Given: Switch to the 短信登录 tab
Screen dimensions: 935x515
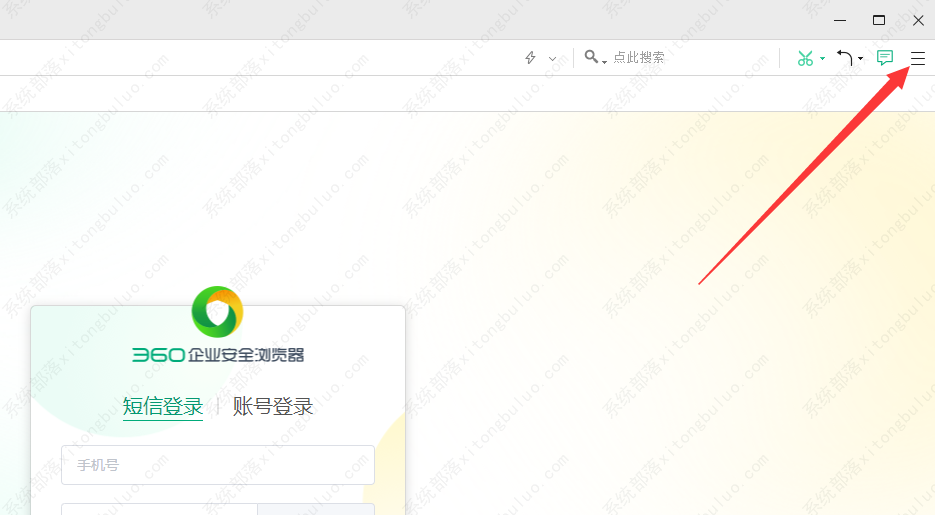Looking at the screenshot, I should (x=163, y=406).
